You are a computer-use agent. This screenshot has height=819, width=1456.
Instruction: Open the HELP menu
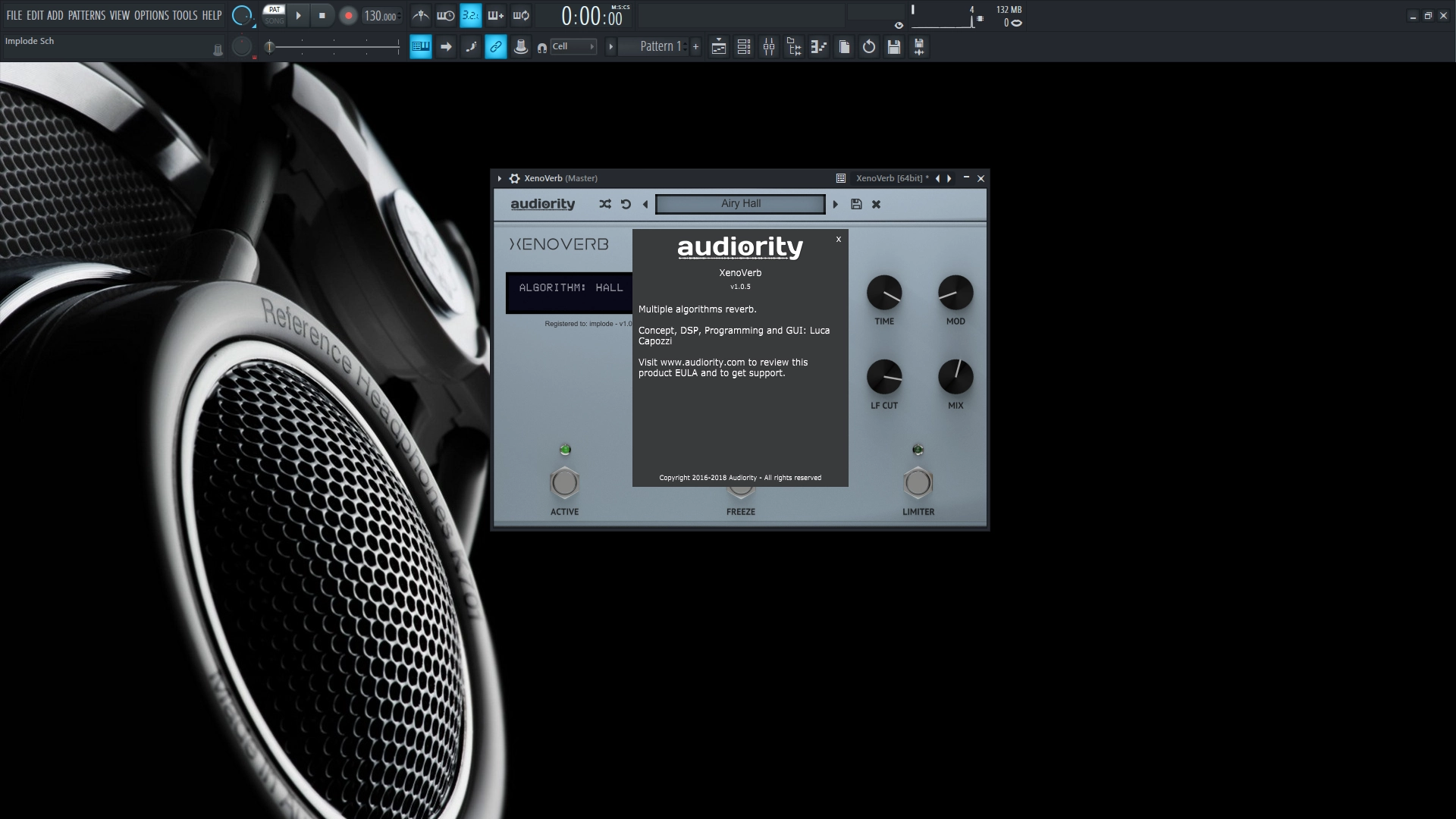click(212, 15)
